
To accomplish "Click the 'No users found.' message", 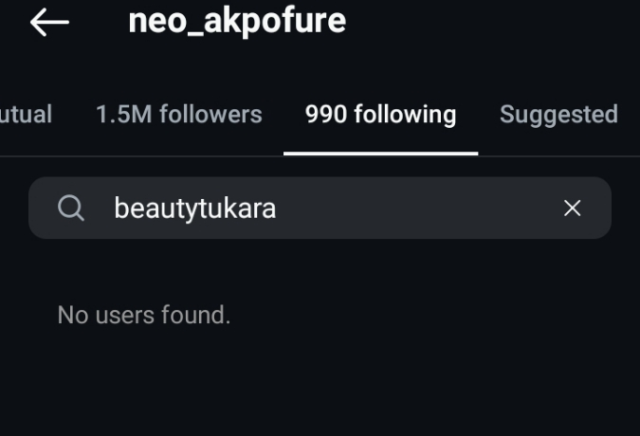I will (144, 315).
